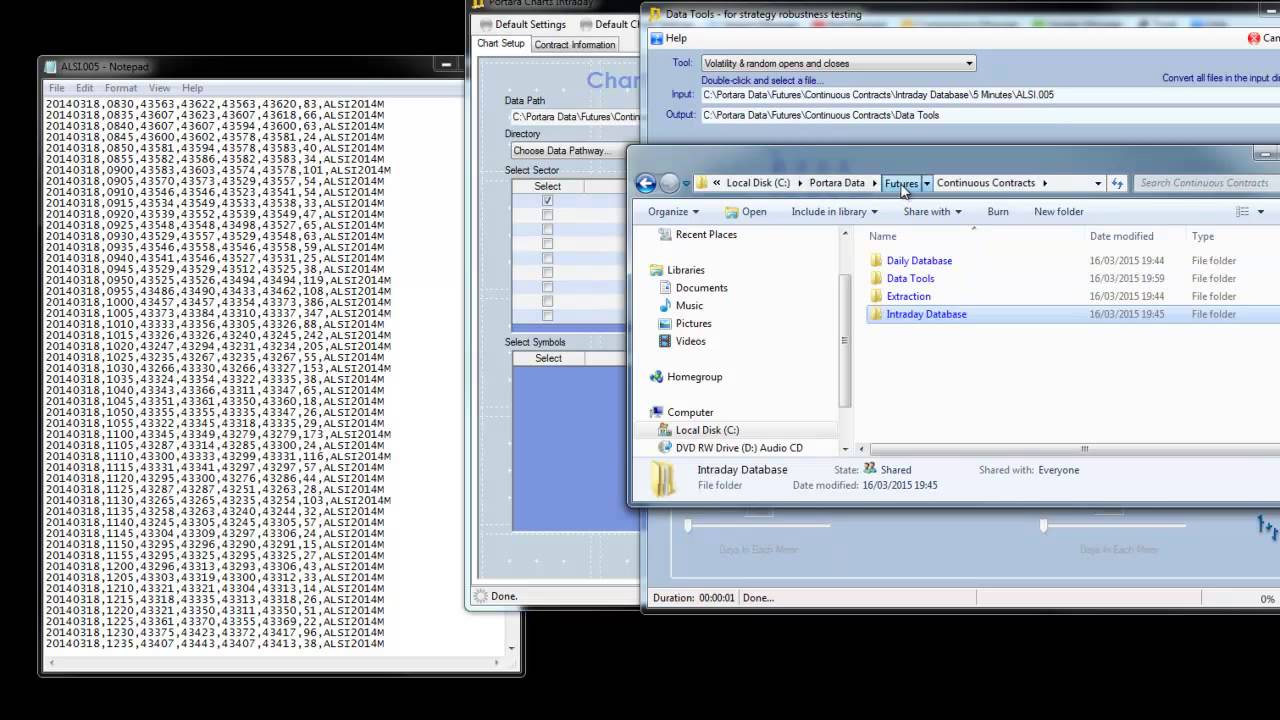Enable the fourth Select Sector checkbox
The width and height of the screenshot is (1280, 720).
click(x=547, y=244)
